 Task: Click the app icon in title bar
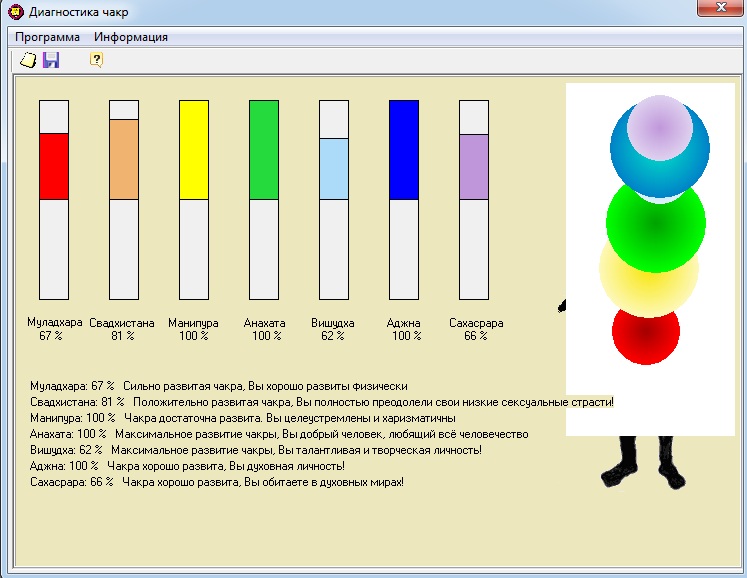(x=16, y=11)
